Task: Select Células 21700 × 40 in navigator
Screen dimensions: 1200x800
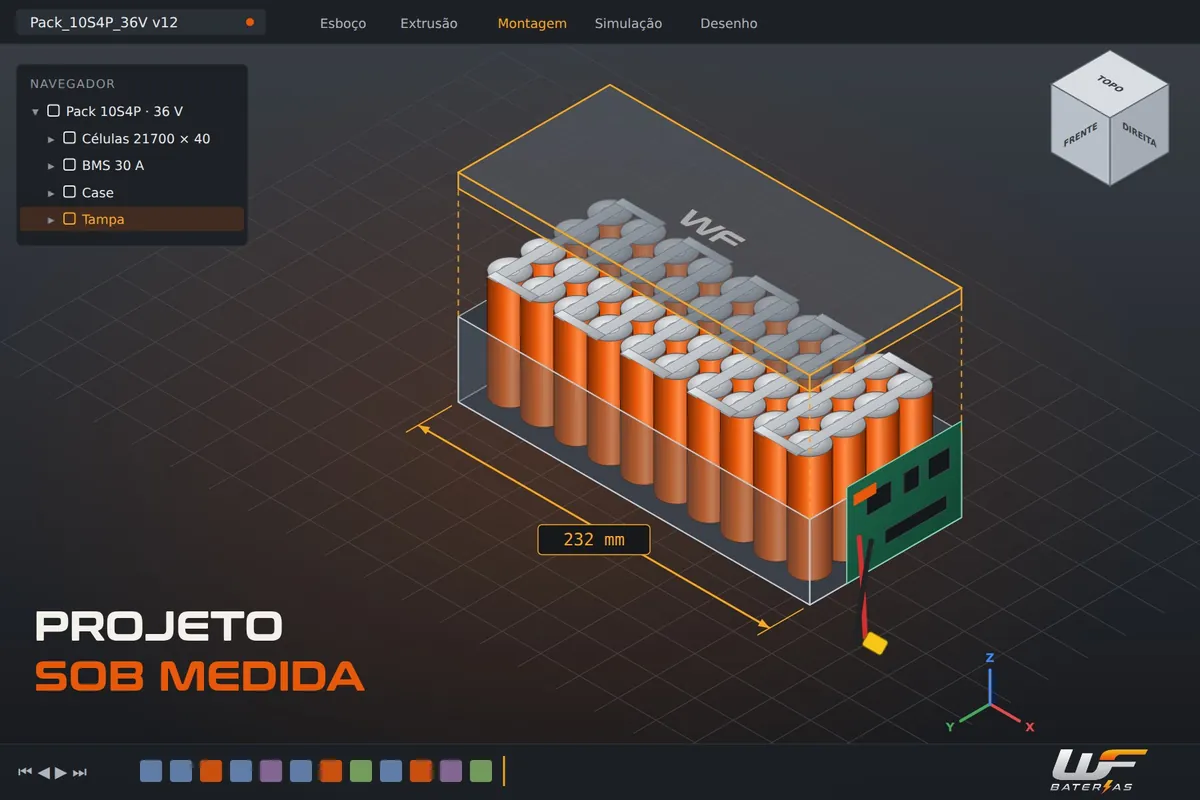Action: 146,138
